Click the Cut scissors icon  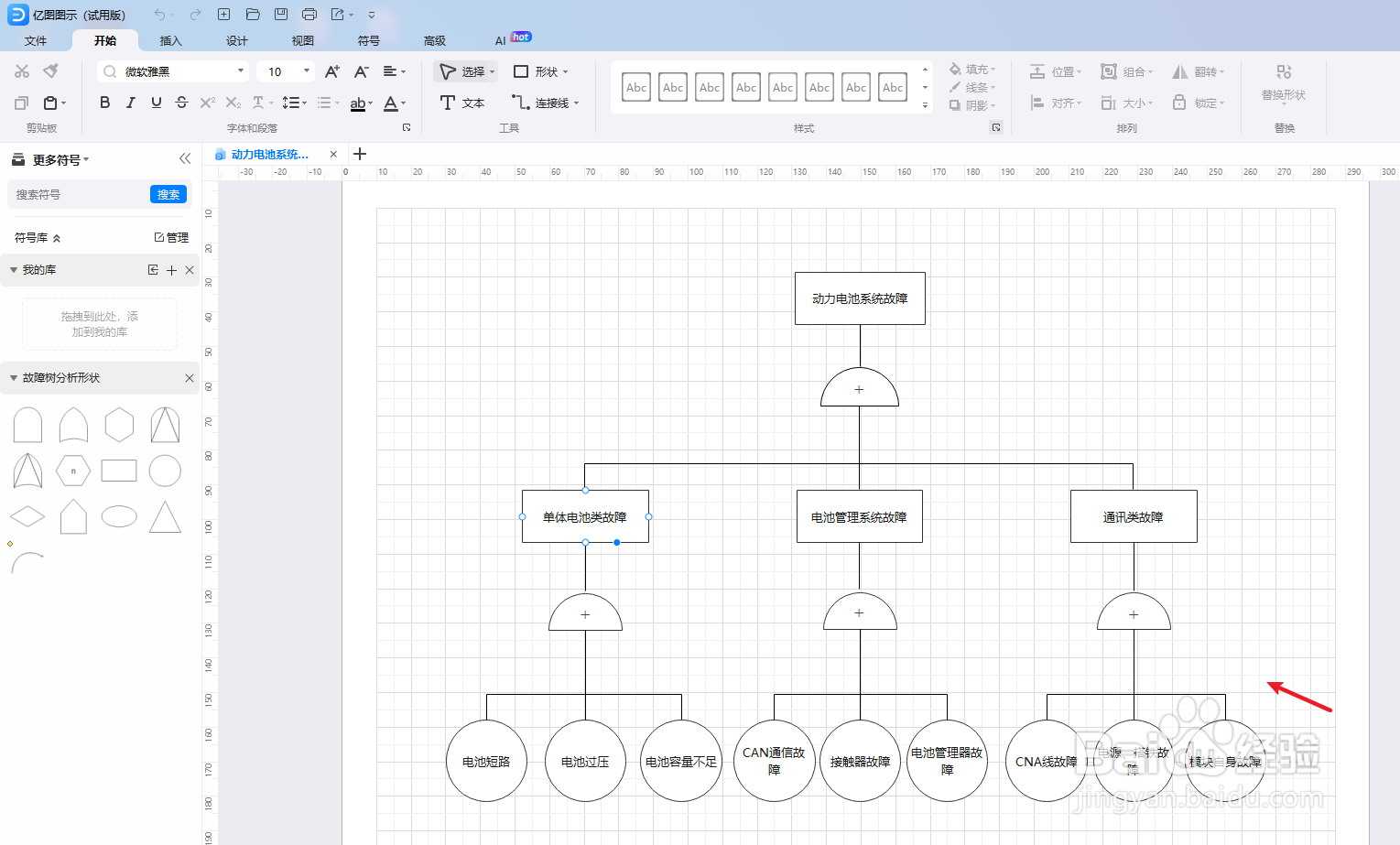22,71
